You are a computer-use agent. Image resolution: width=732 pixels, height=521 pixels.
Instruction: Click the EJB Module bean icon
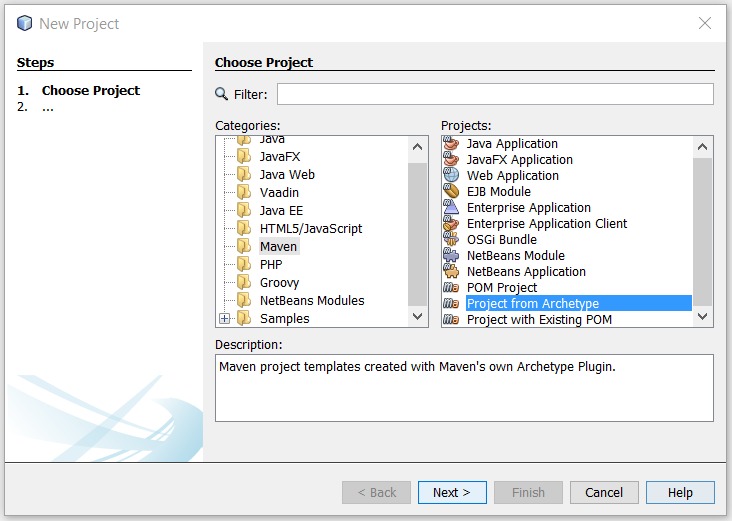pyautogui.click(x=451, y=191)
